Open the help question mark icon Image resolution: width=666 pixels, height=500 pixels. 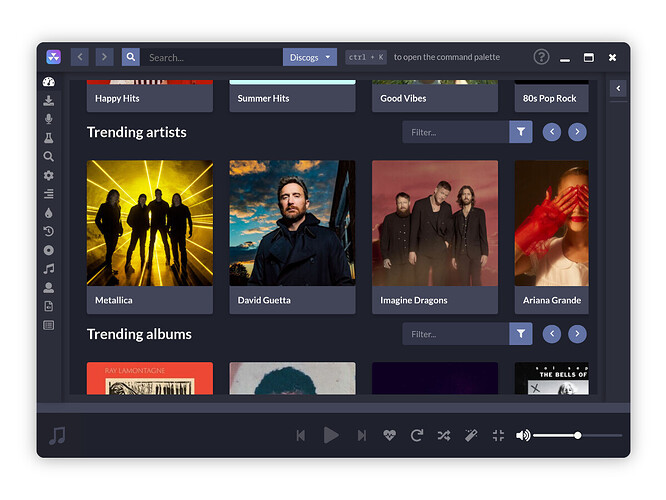click(541, 57)
